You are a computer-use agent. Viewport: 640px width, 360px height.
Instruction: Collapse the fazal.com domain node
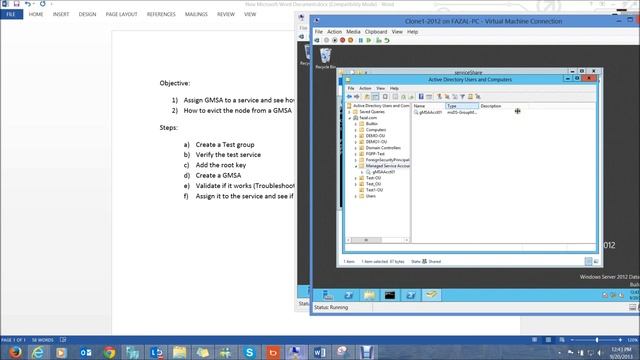click(350, 118)
